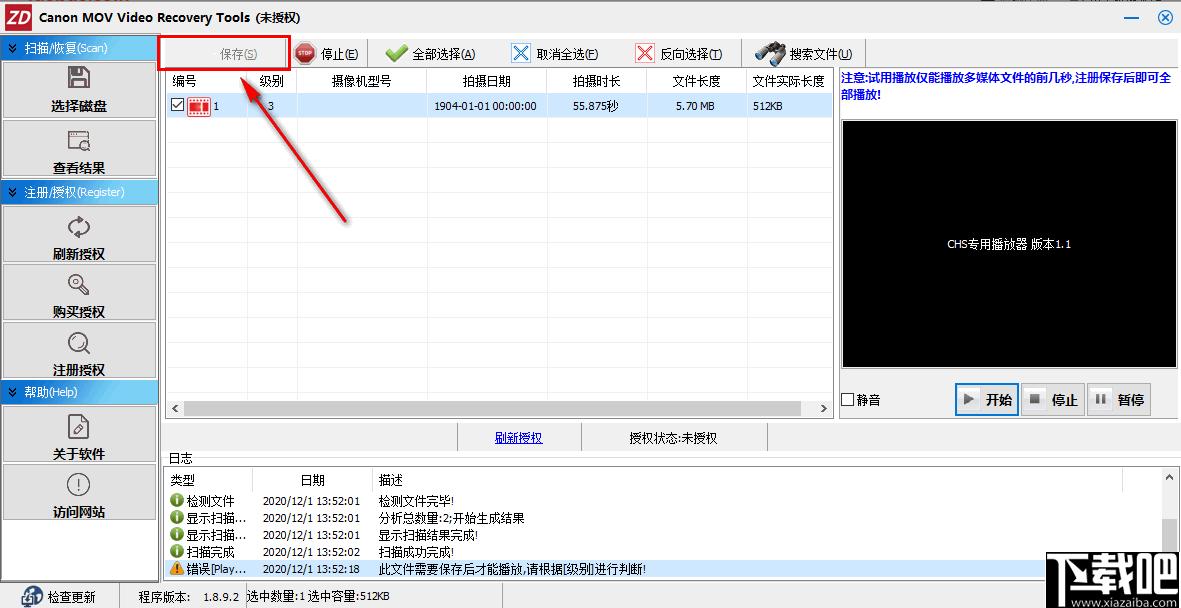Select log entry 显示扫描结果完成!
The height and width of the screenshot is (608, 1181).
tap(429, 535)
